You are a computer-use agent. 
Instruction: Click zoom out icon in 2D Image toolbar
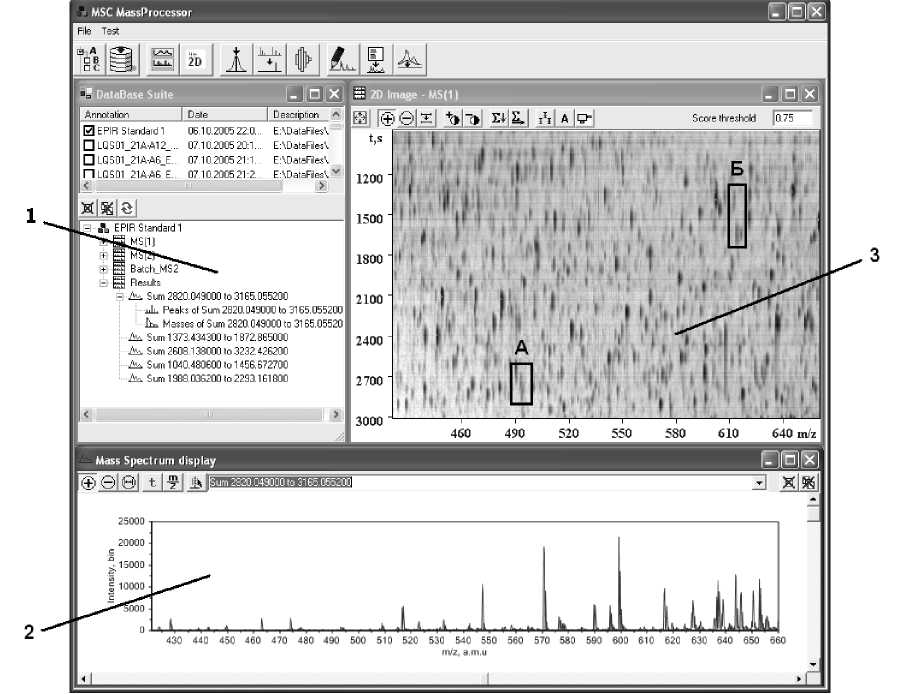click(x=406, y=118)
